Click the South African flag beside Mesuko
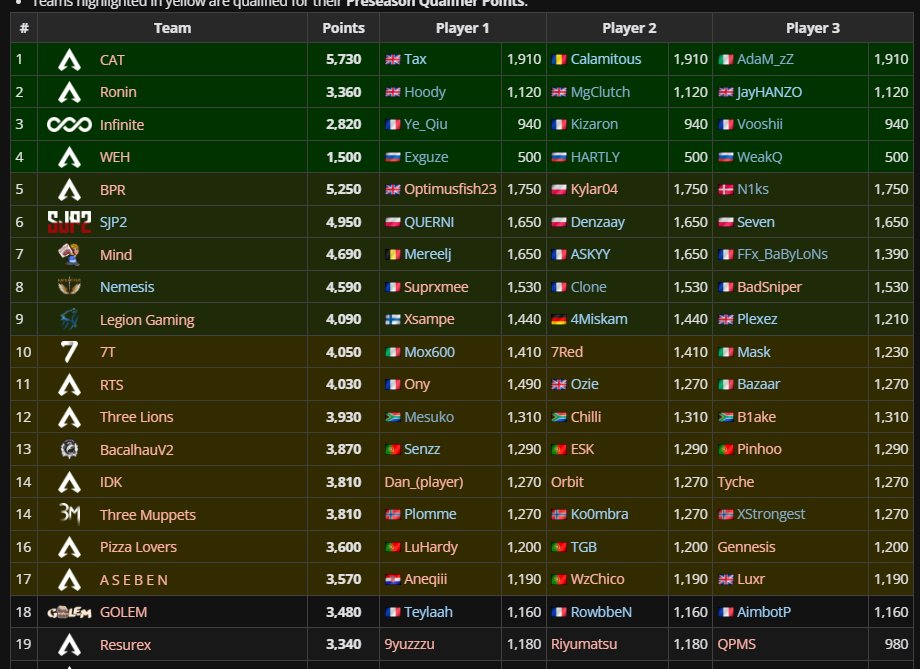 pos(393,417)
